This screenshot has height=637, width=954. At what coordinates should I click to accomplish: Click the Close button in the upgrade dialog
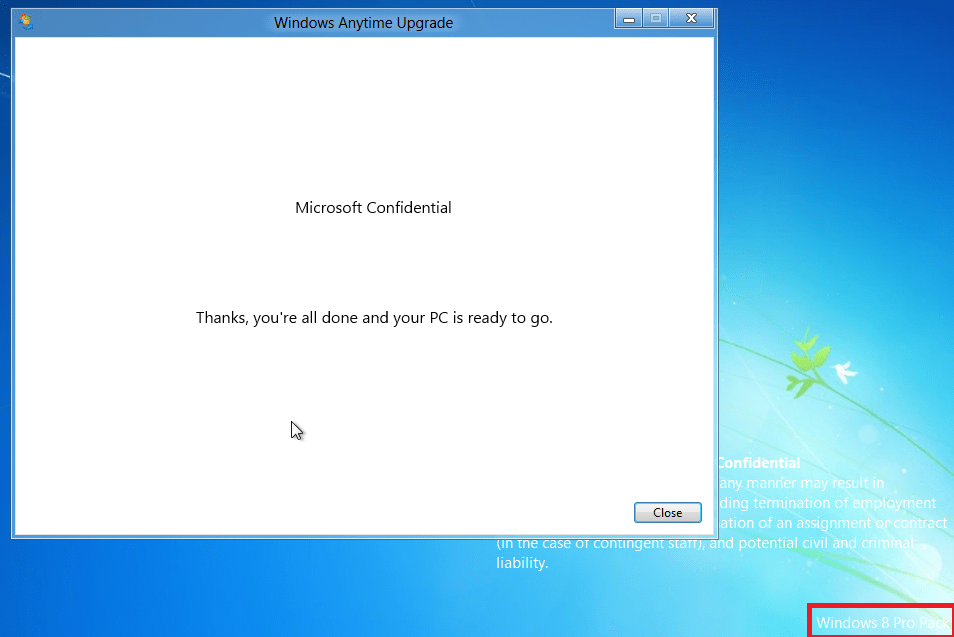coord(667,512)
